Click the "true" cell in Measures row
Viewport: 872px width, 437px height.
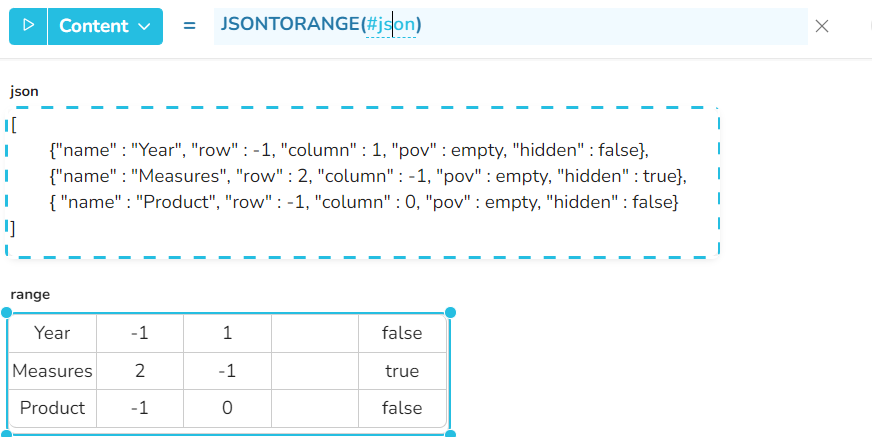[x=402, y=371]
